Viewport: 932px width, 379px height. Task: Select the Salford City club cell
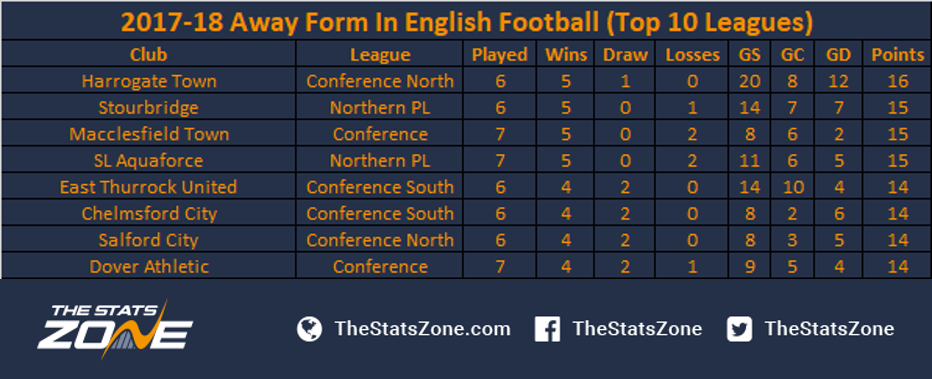(149, 240)
